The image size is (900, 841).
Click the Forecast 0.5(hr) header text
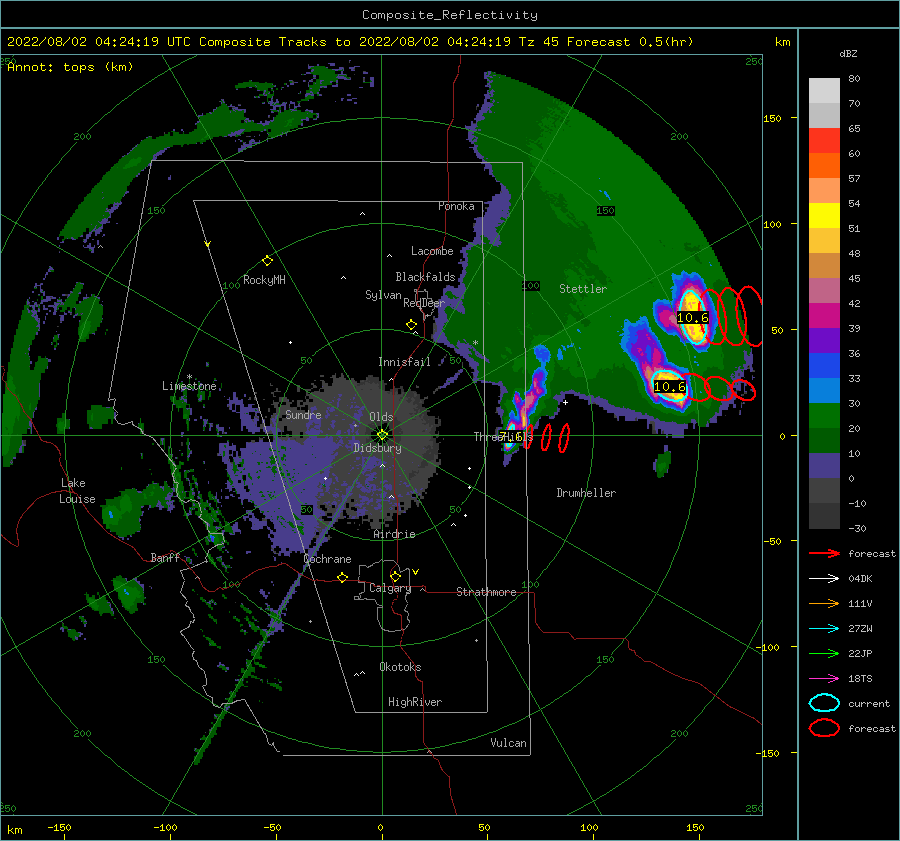point(630,42)
